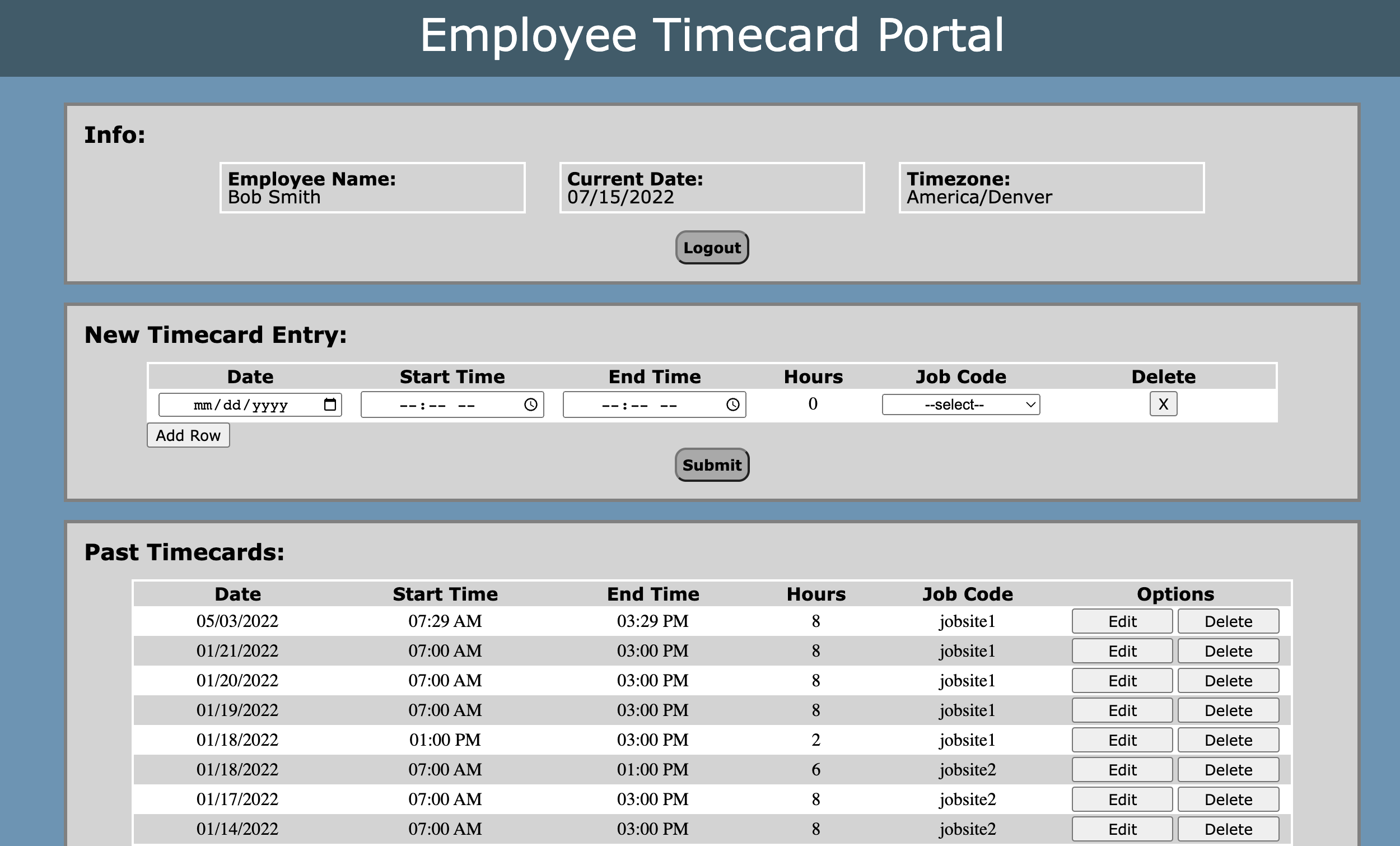Delete the 01/17/2022 timecard
Image resolution: width=1400 pixels, height=846 pixels.
pos(1229,799)
